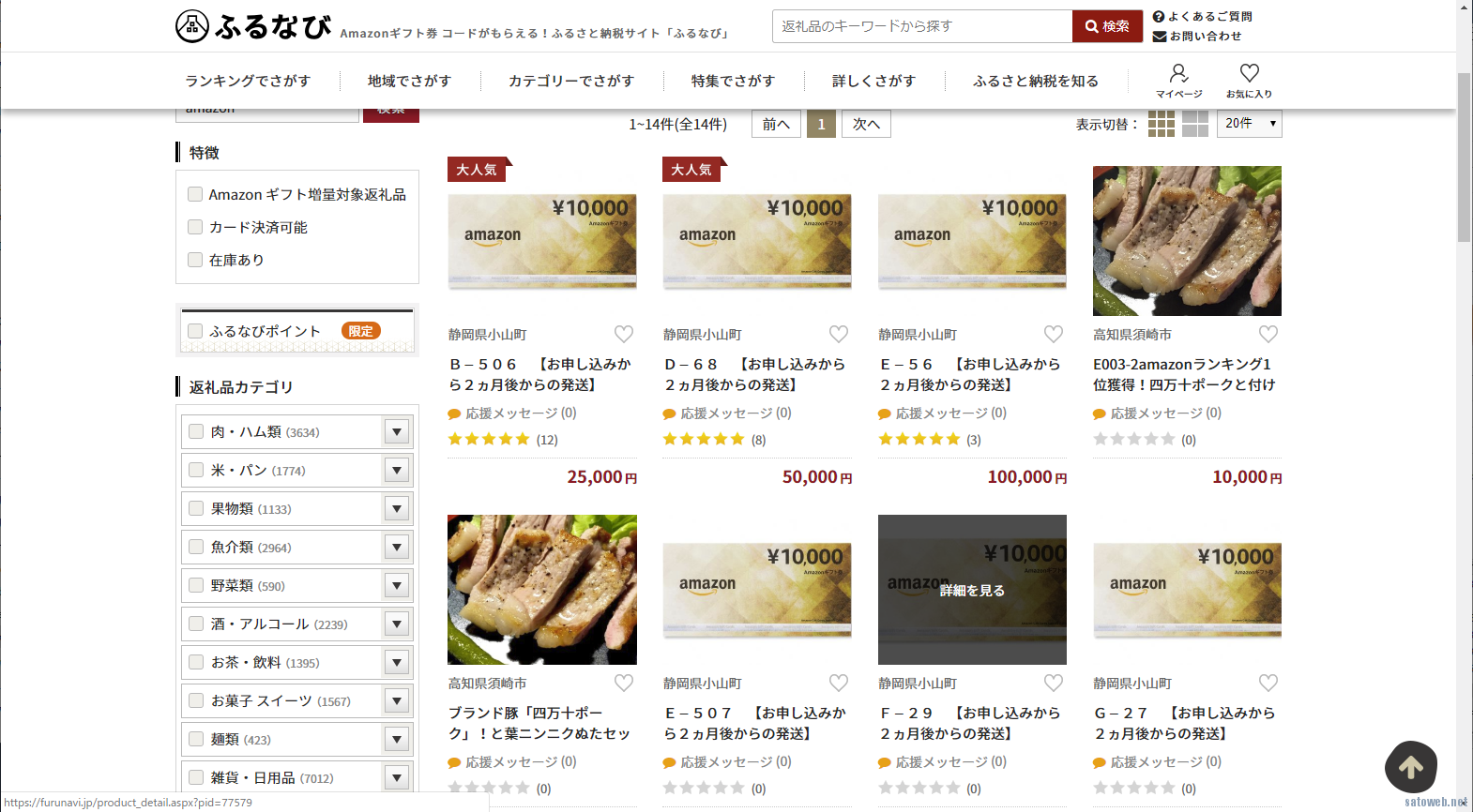Click E-56 support message bubble icon
Viewport: 1473px width, 812px height.
coord(885,414)
